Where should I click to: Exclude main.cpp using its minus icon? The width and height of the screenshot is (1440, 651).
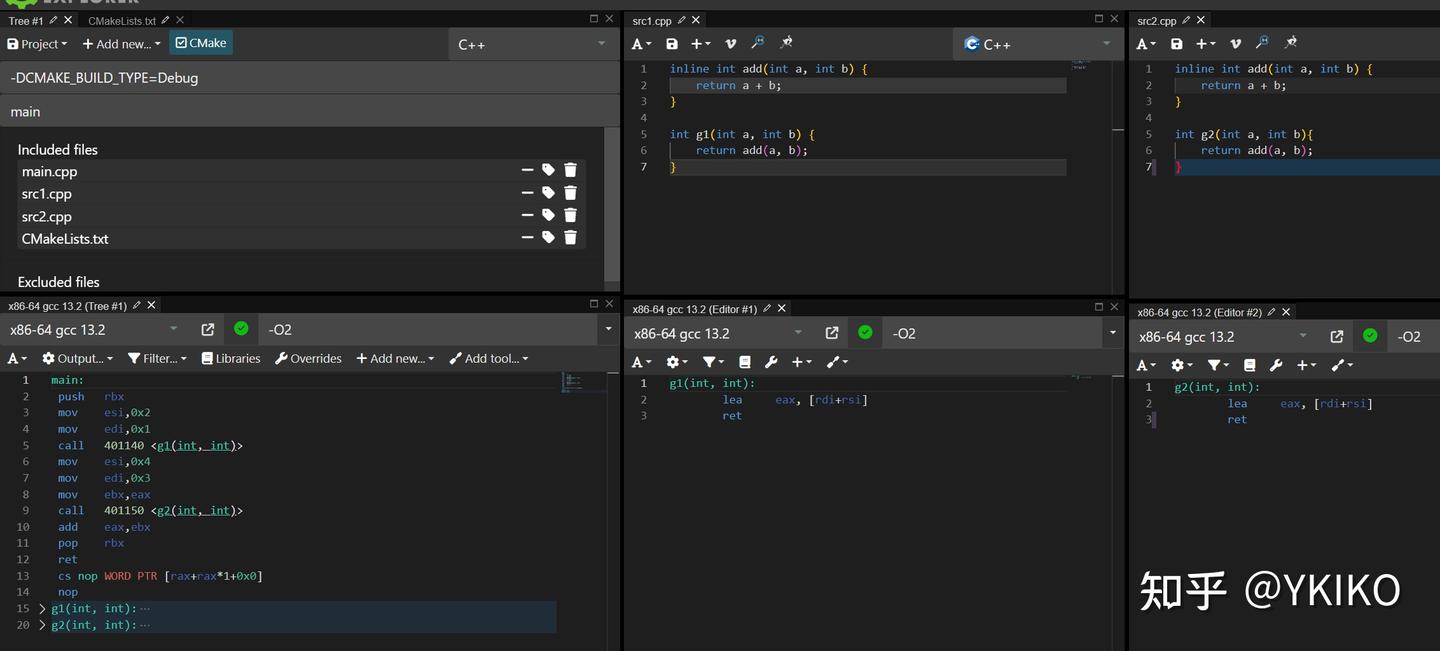[527, 171]
